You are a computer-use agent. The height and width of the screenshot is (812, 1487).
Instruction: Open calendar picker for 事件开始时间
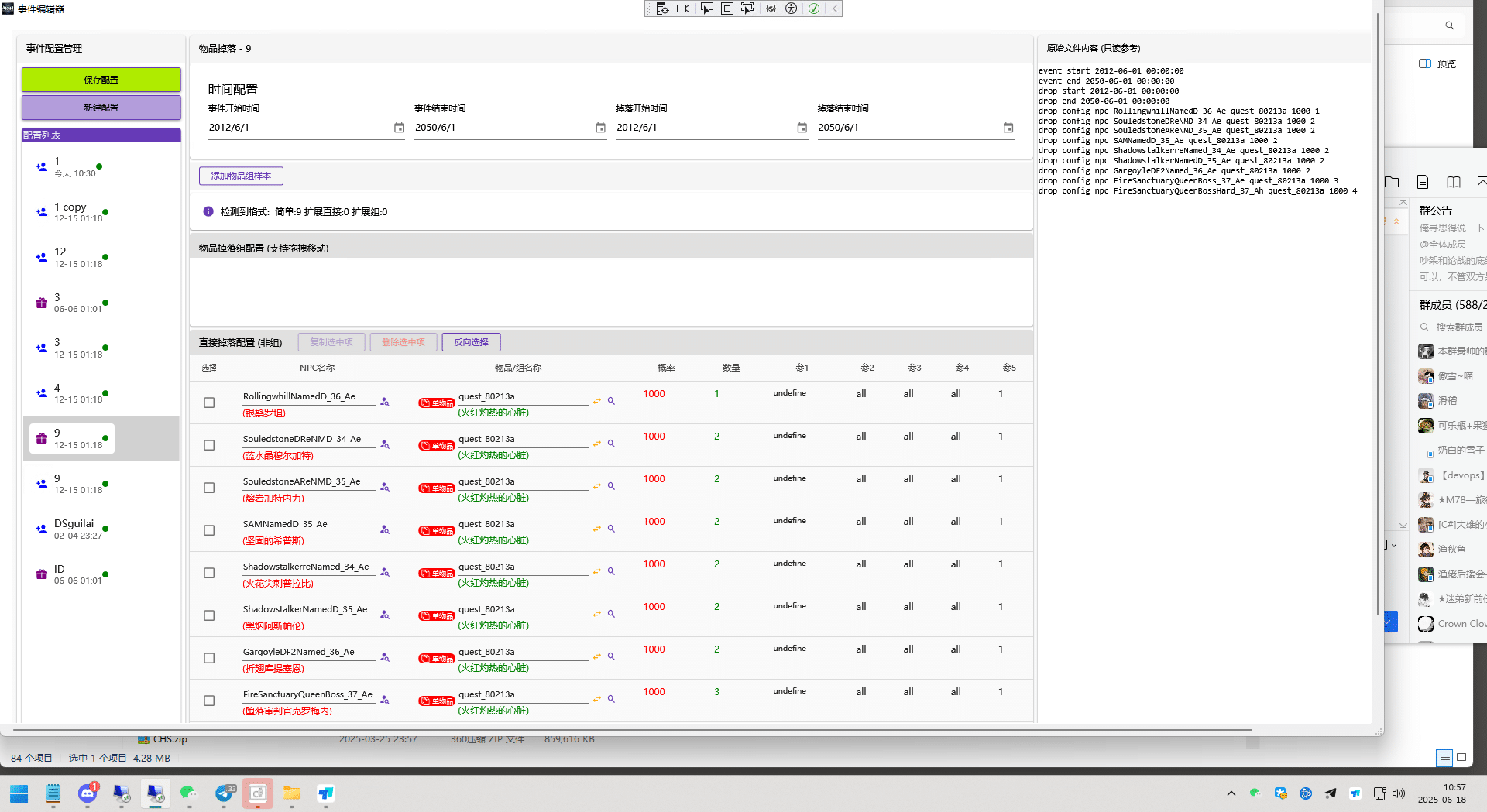(399, 128)
